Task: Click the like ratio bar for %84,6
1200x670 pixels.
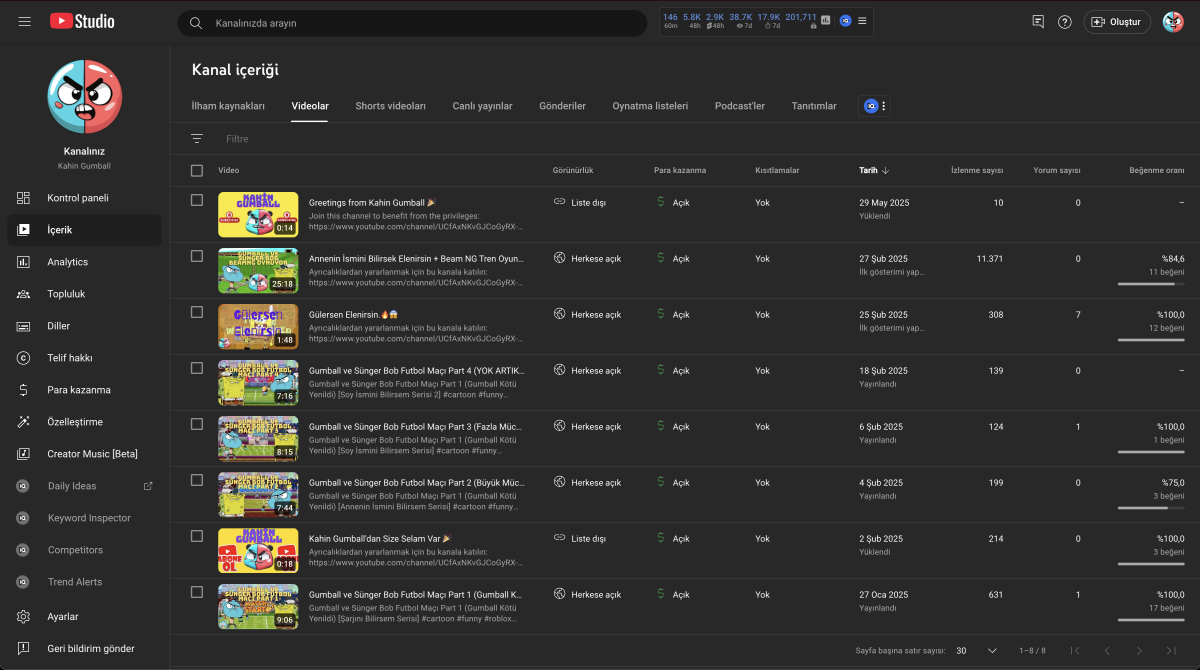Action: click(x=1150, y=284)
